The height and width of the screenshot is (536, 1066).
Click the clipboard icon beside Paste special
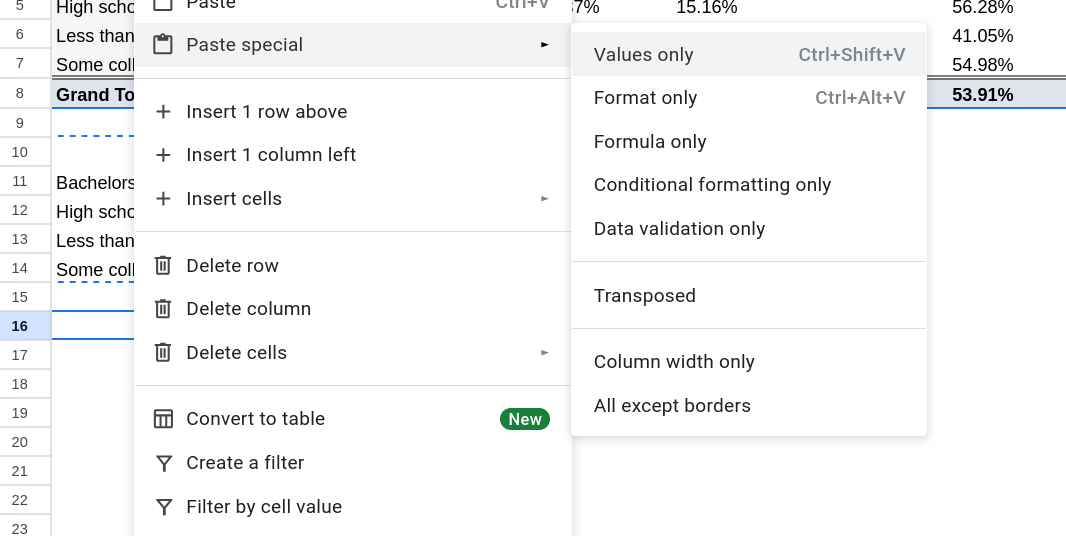pyautogui.click(x=163, y=45)
